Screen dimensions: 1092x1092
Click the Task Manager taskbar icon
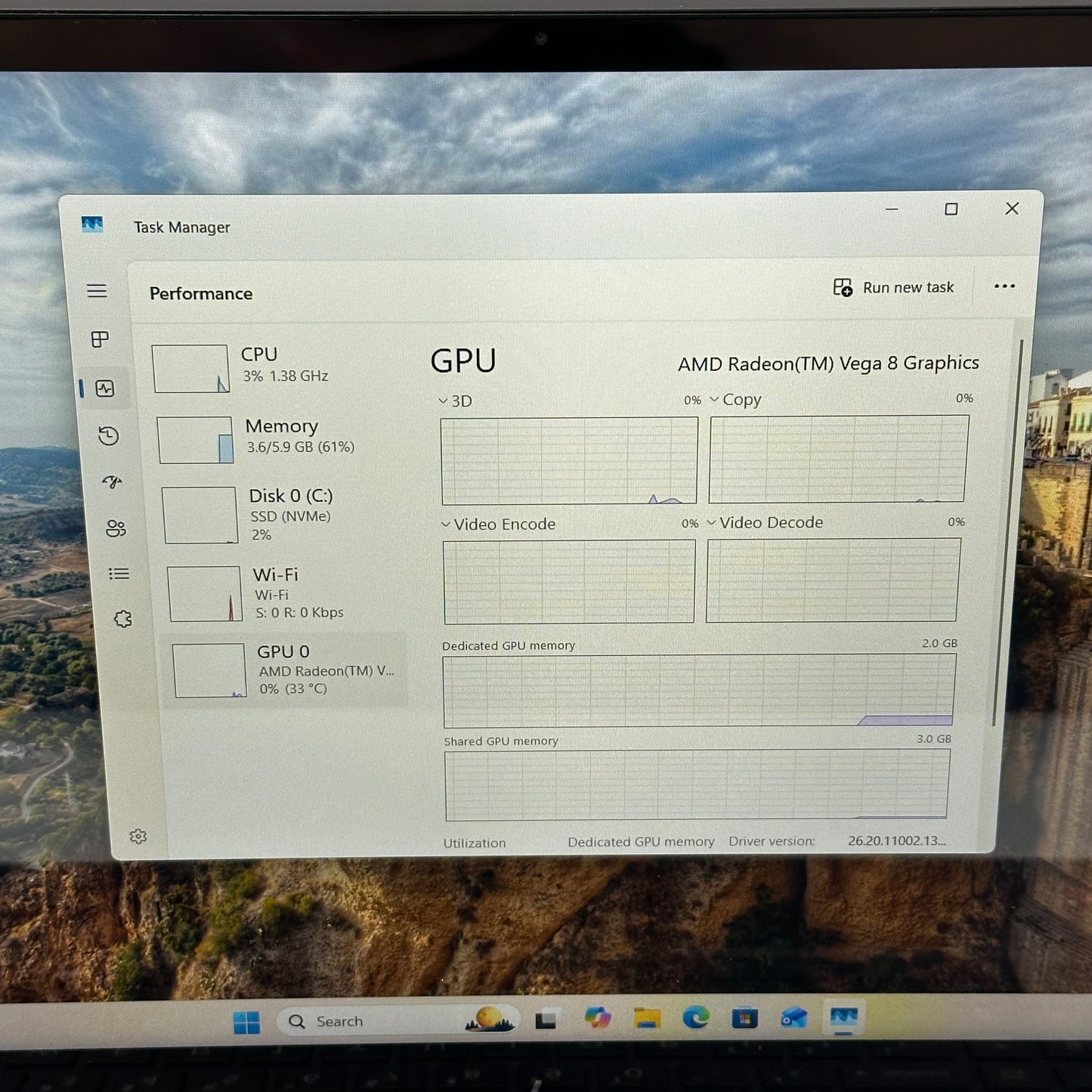tap(843, 1017)
